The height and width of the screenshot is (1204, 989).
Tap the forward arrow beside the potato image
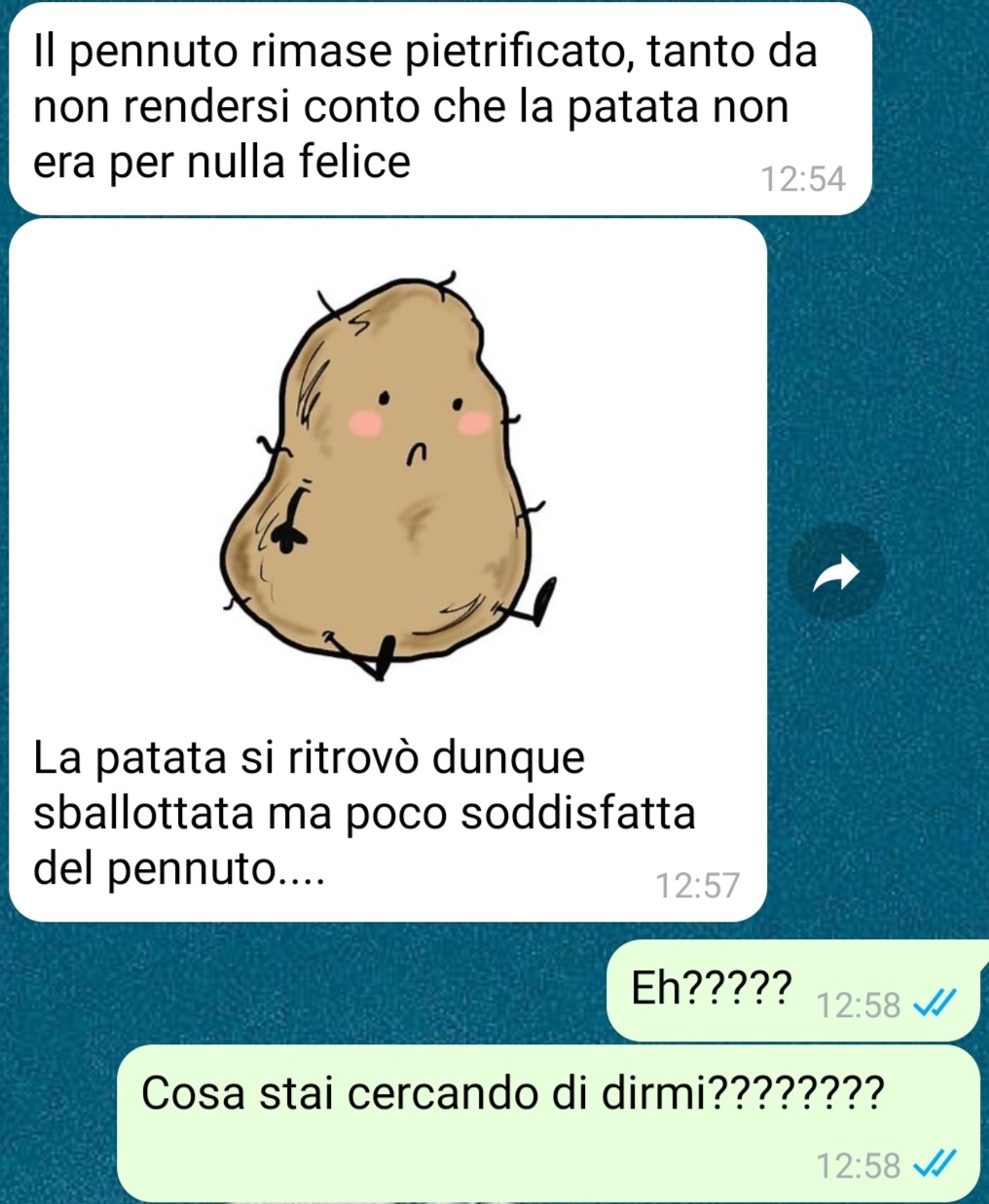coord(837,572)
